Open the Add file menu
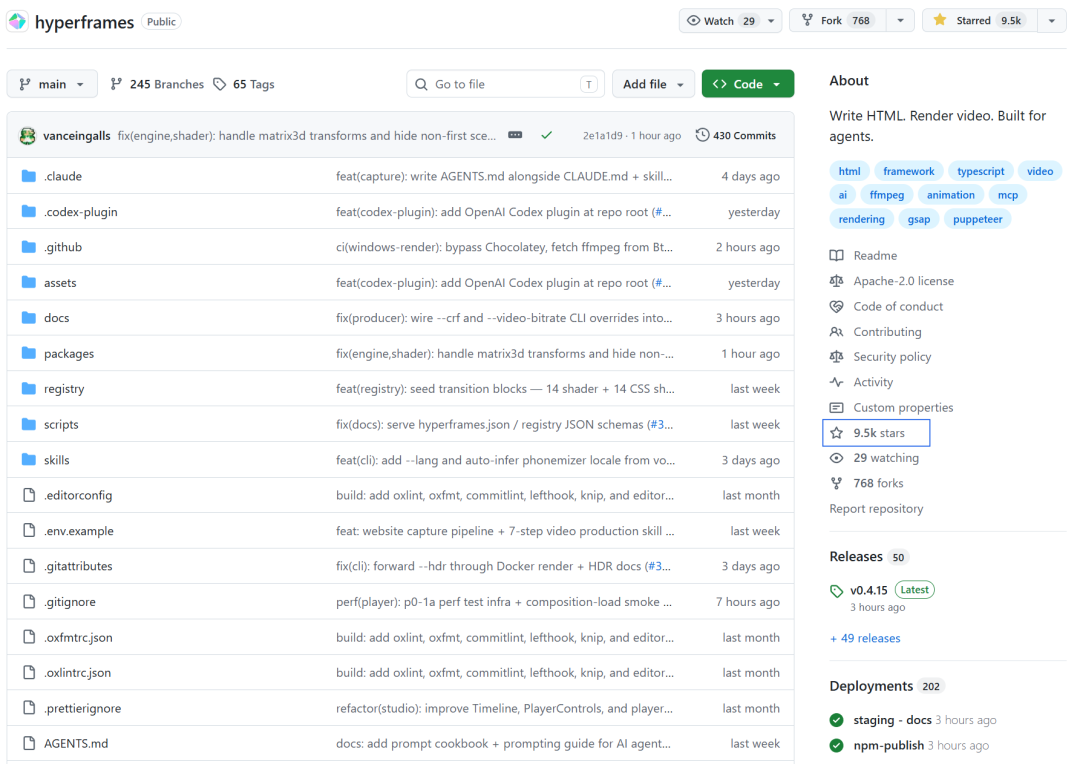 pos(653,85)
